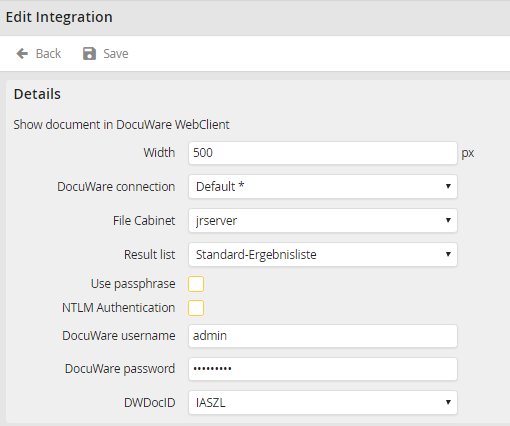Click the Save button label

click(116, 53)
